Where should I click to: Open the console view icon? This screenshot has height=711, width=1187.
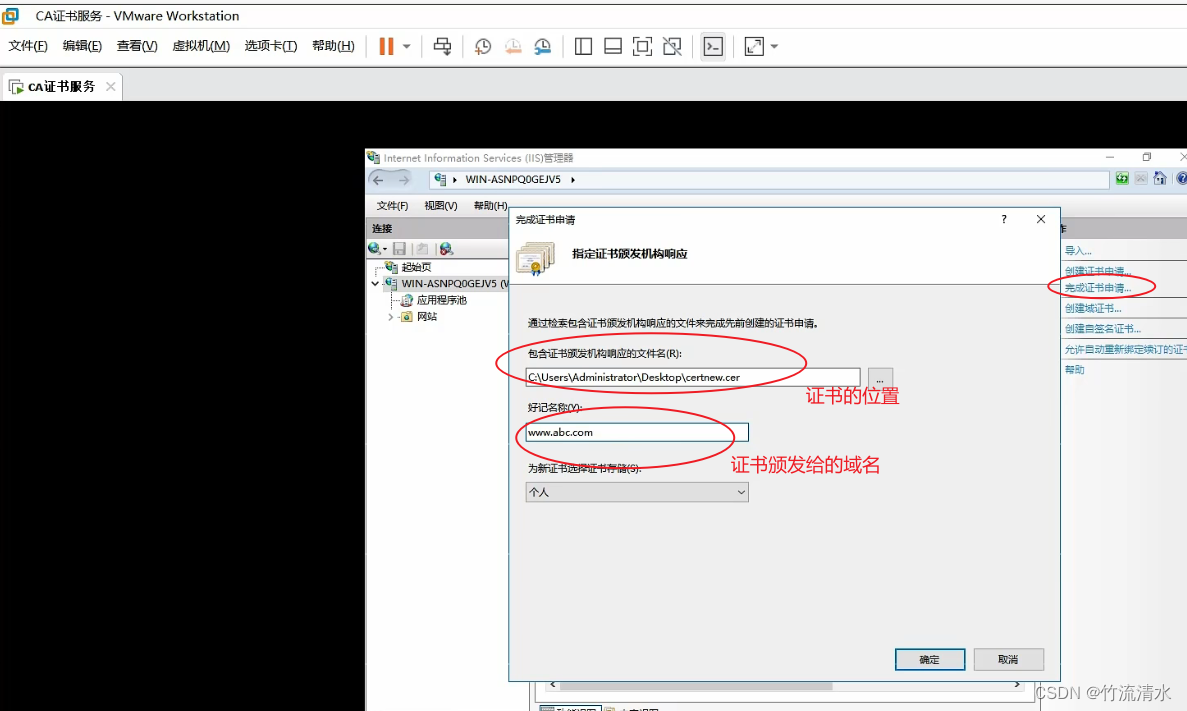pyautogui.click(x=713, y=46)
